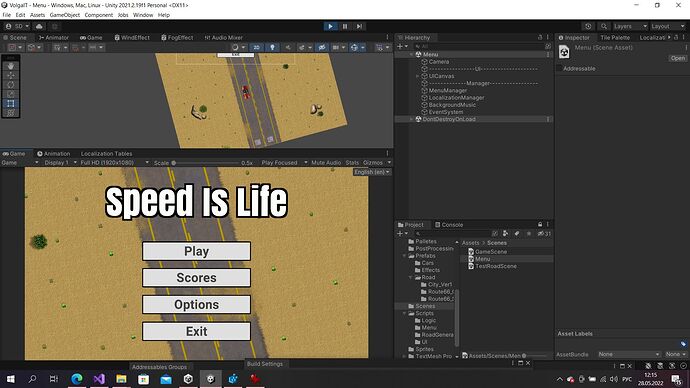Screen dimensions: 690x388
Task: Click the Play mode button
Action: coord(330,26)
